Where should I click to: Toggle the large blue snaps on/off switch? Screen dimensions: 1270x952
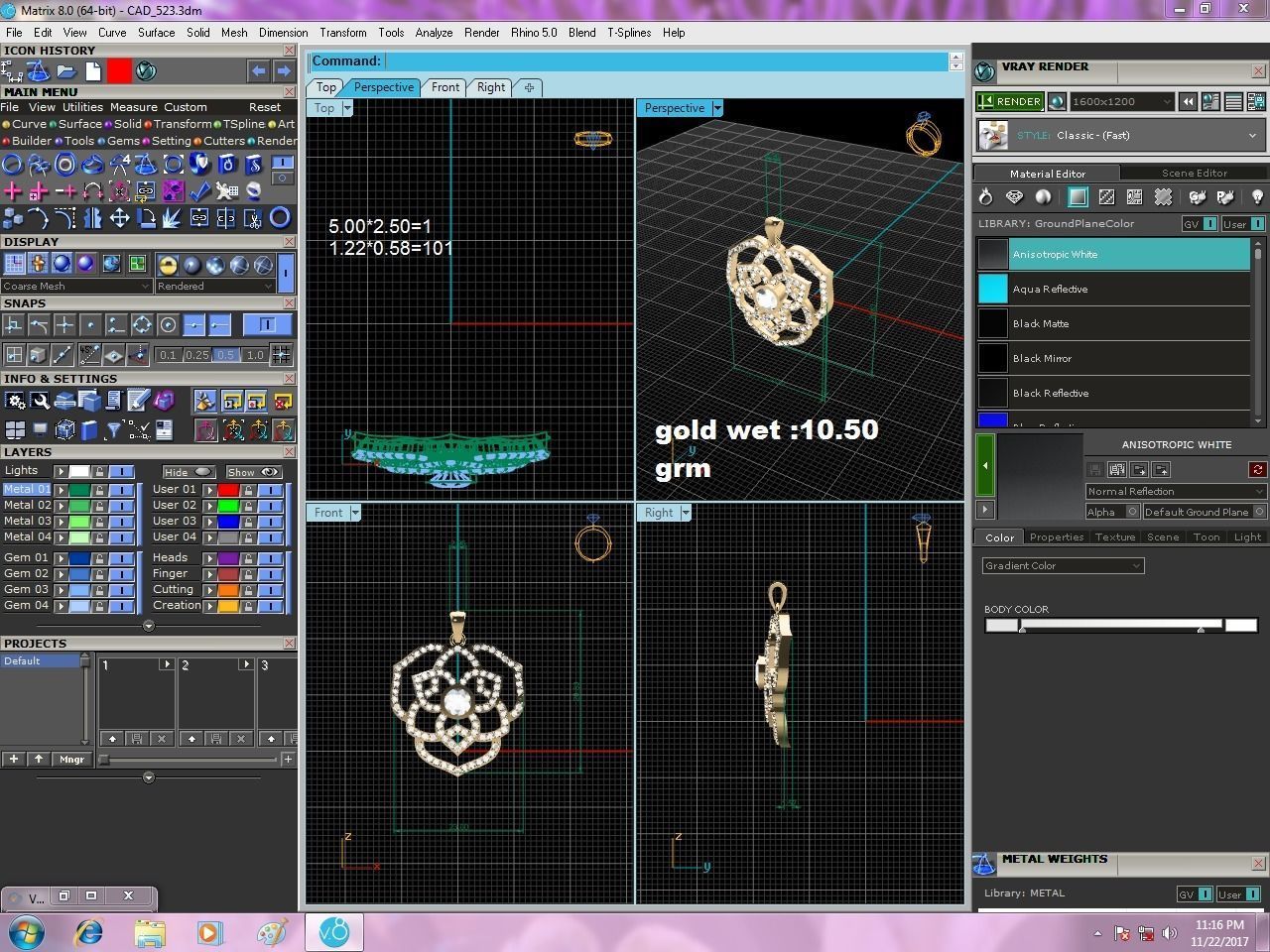coord(267,324)
